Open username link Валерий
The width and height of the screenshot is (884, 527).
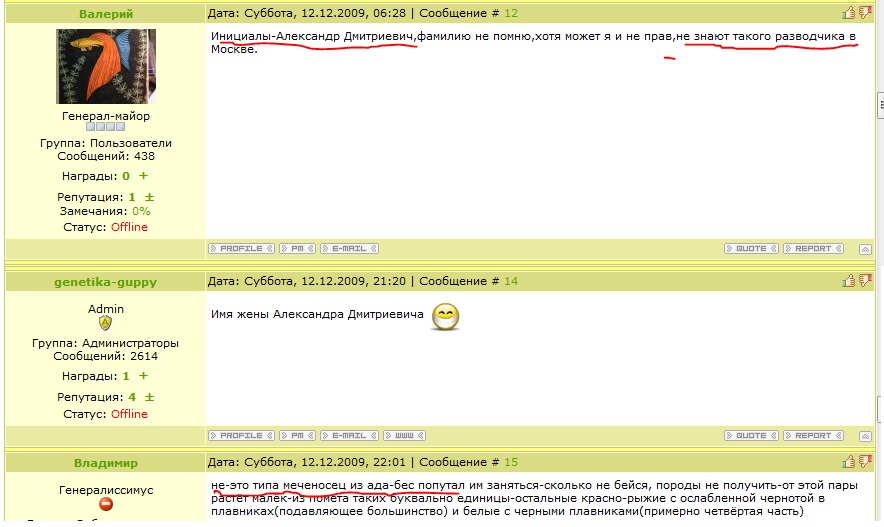tap(106, 14)
